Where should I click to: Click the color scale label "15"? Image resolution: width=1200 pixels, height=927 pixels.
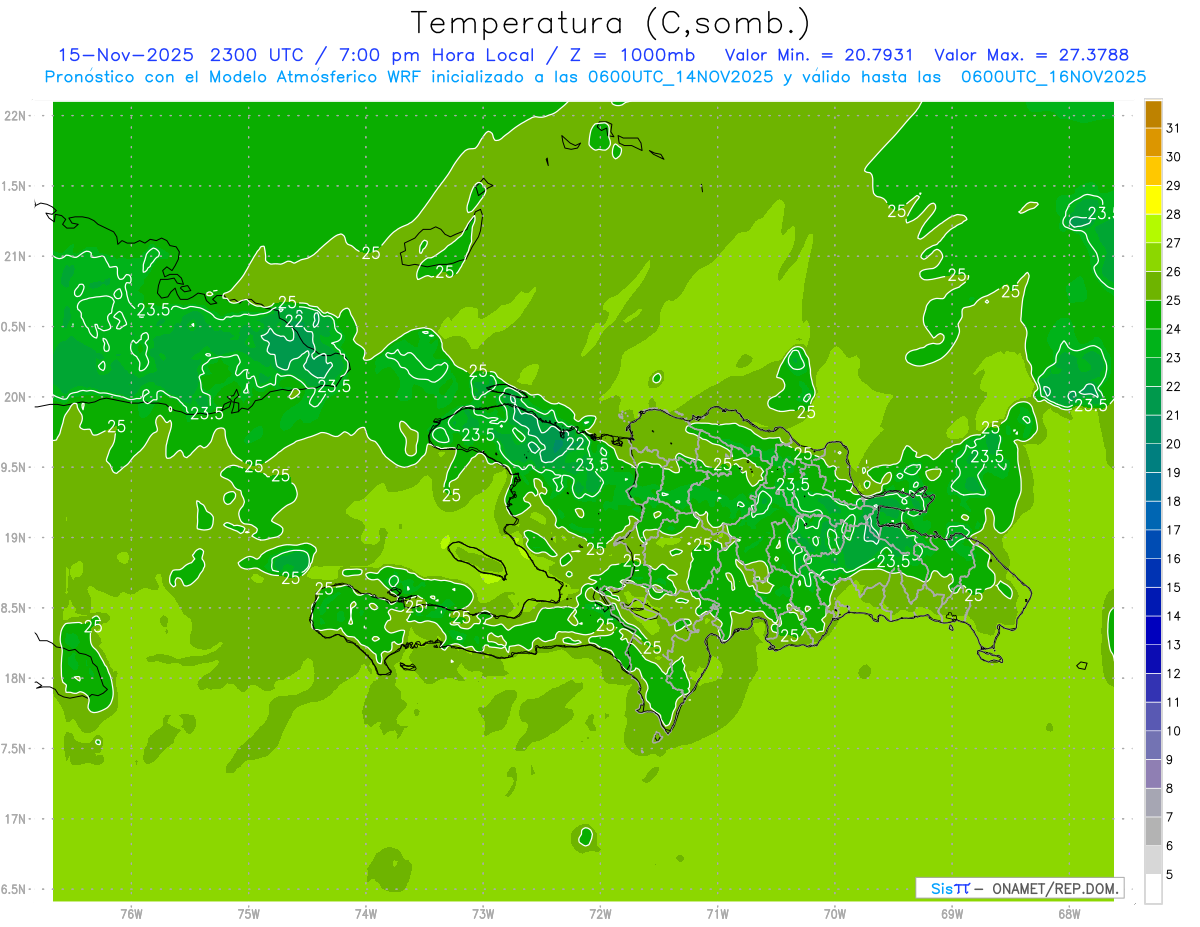(x=1173, y=588)
